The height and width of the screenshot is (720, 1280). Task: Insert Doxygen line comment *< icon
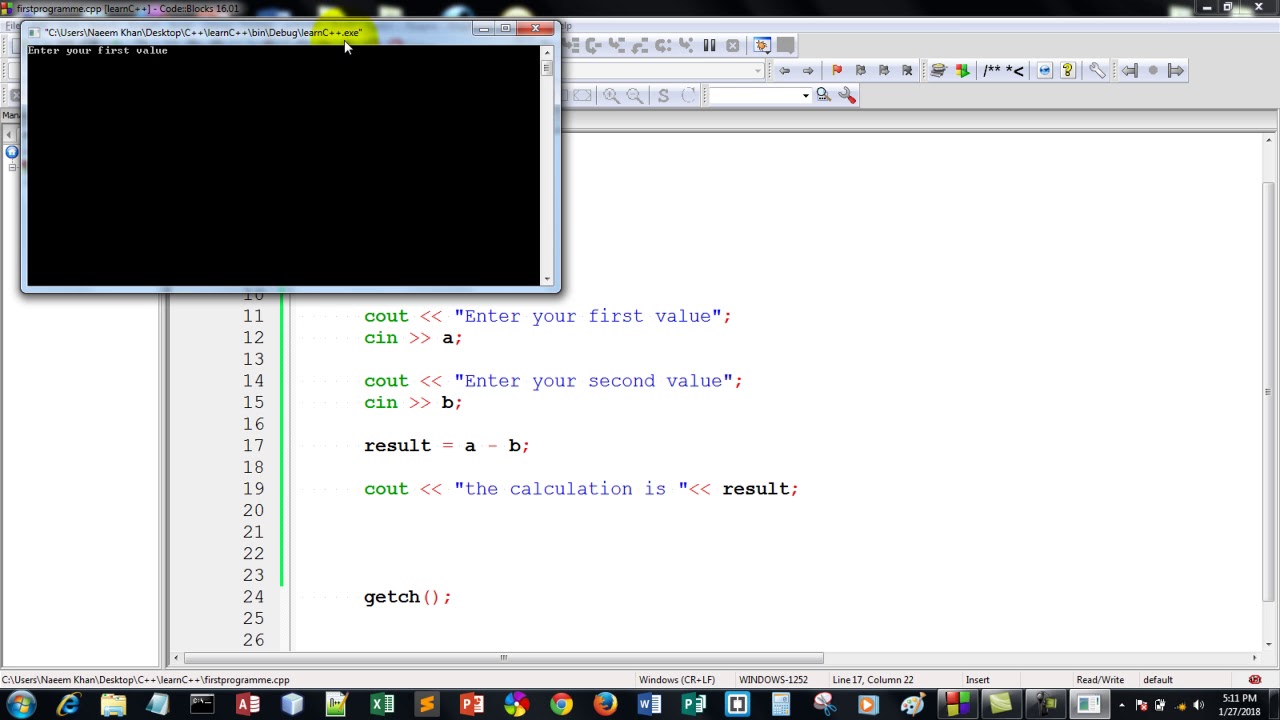(1014, 70)
